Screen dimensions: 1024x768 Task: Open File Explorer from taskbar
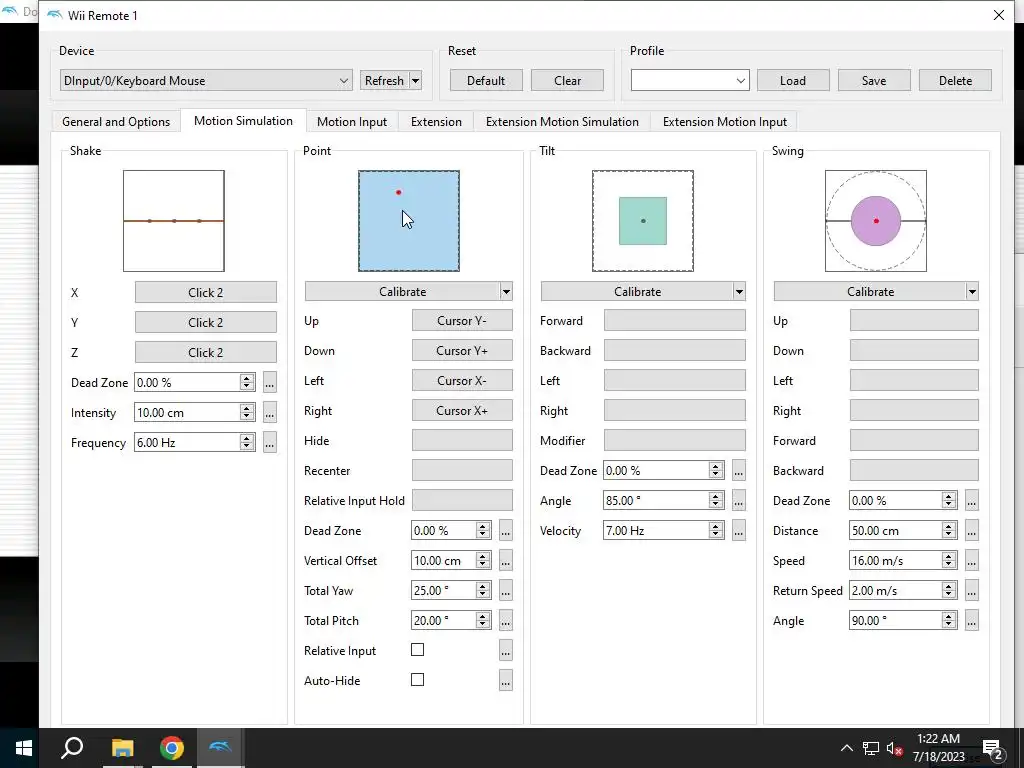[x=122, y=748]
